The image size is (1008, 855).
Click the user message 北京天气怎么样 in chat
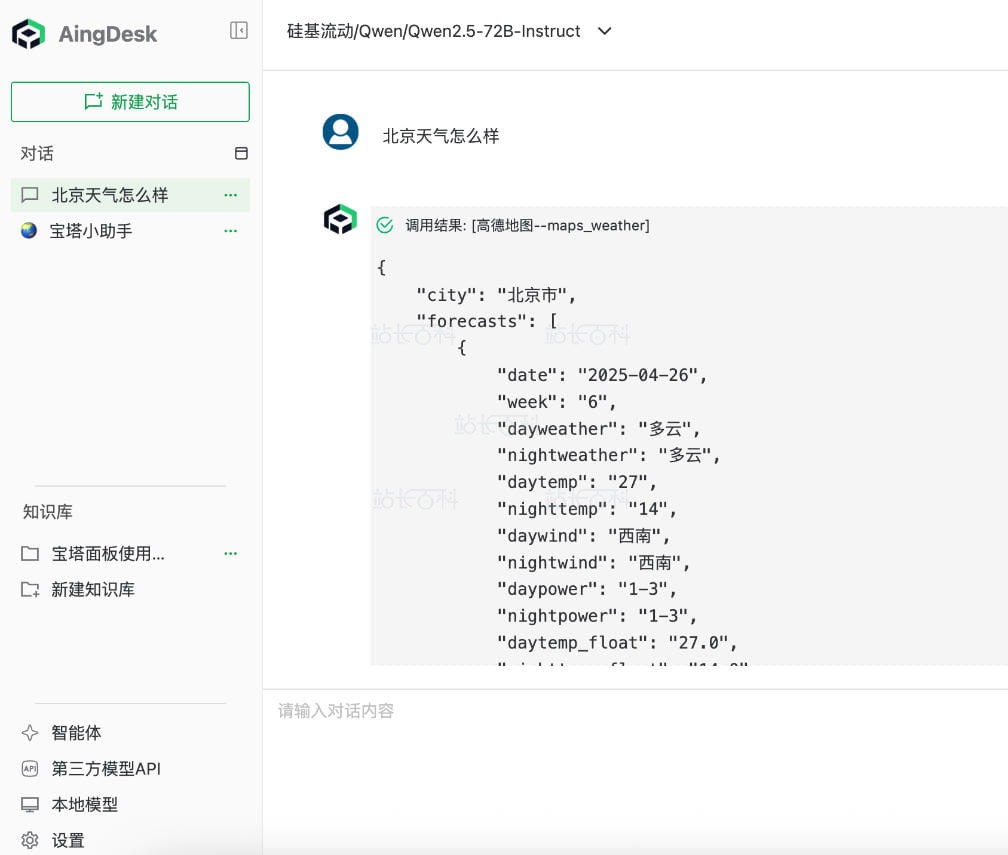coord(440,136)
